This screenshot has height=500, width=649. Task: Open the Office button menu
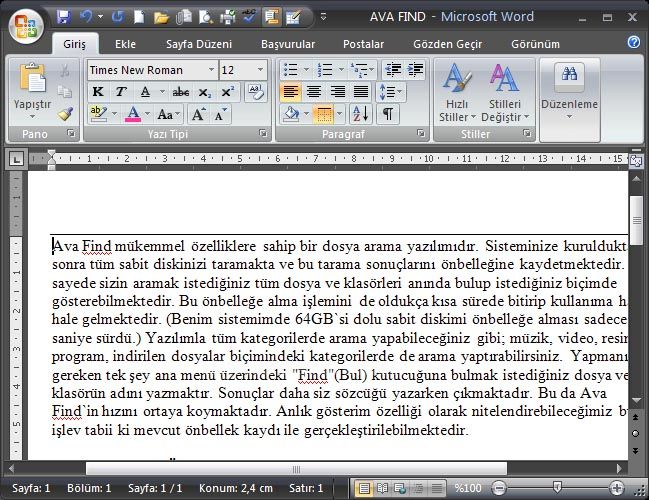(26, 26)
